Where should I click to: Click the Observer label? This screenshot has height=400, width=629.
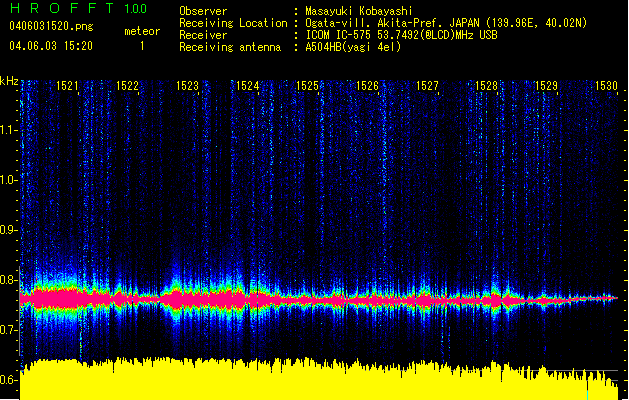tap(203, 11)
